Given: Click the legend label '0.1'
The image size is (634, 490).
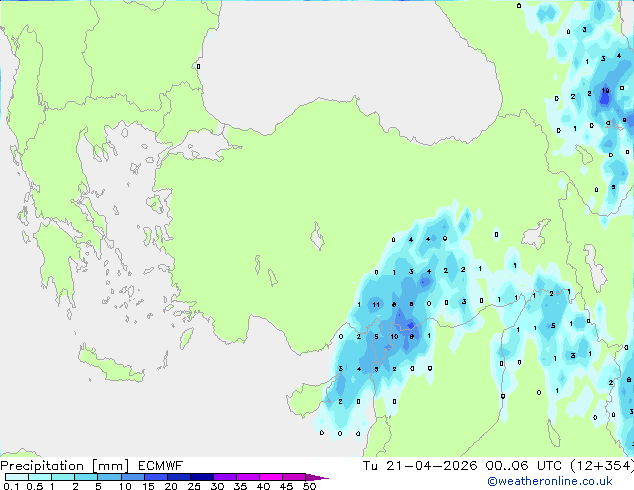Looking at the screenshot, I should [x=11, y=486].
